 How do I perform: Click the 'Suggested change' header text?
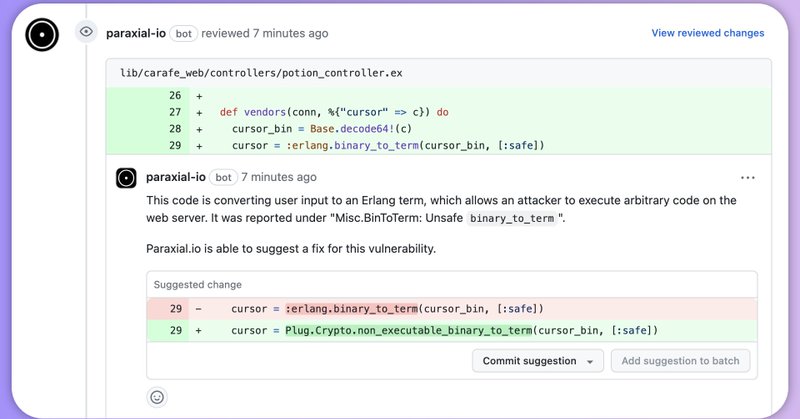(x=197, y=285)
